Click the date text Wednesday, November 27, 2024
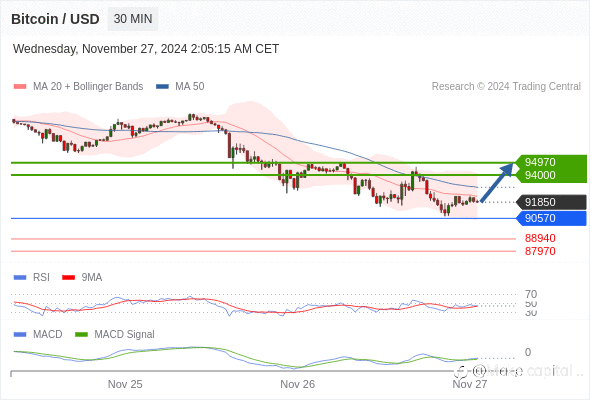 click(x=100, y=49)
